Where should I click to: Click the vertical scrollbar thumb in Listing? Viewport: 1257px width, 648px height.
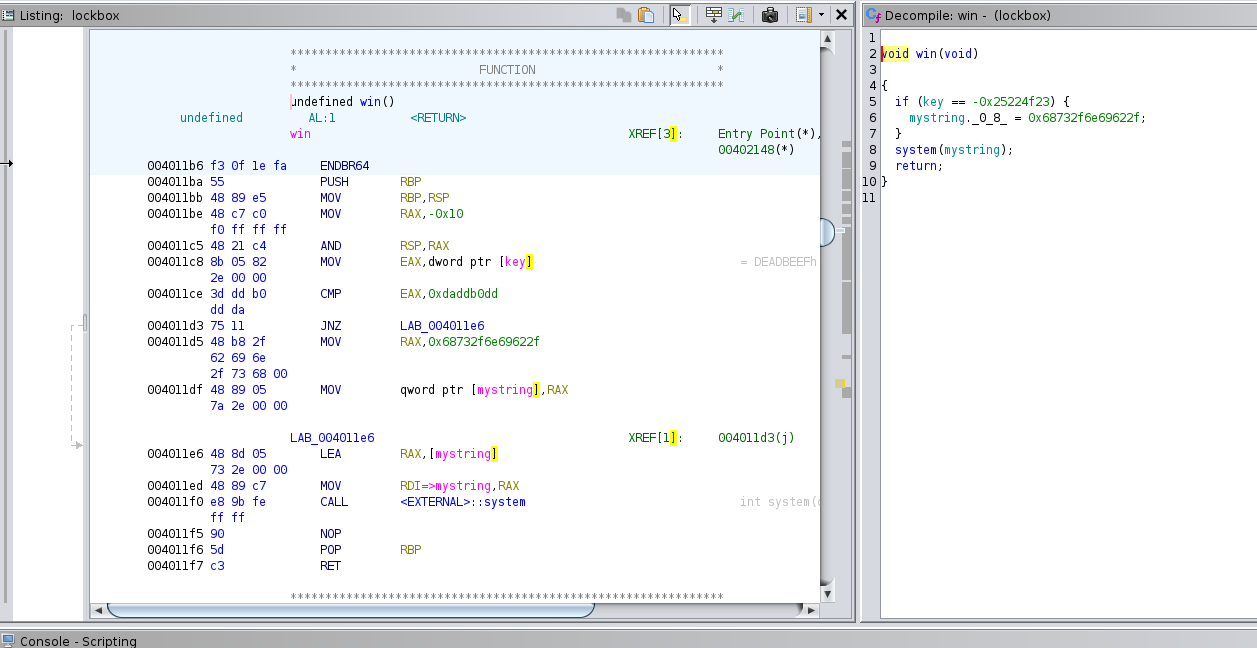click(x=826, y=232)
